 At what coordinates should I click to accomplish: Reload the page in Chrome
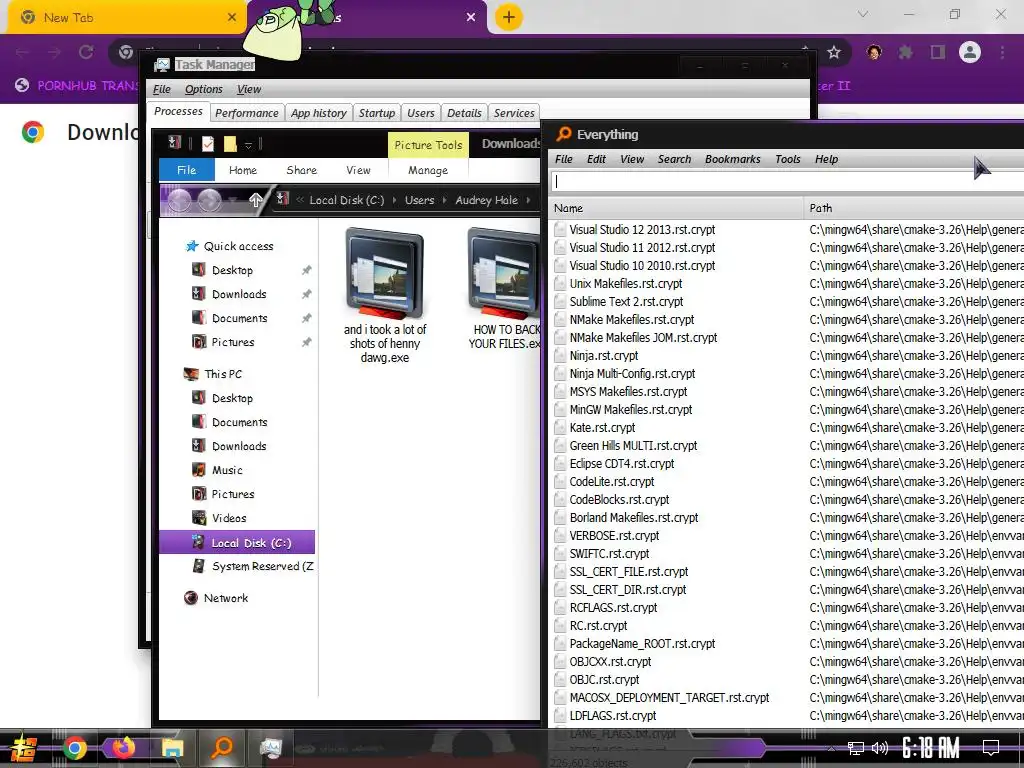coord(86,52)
